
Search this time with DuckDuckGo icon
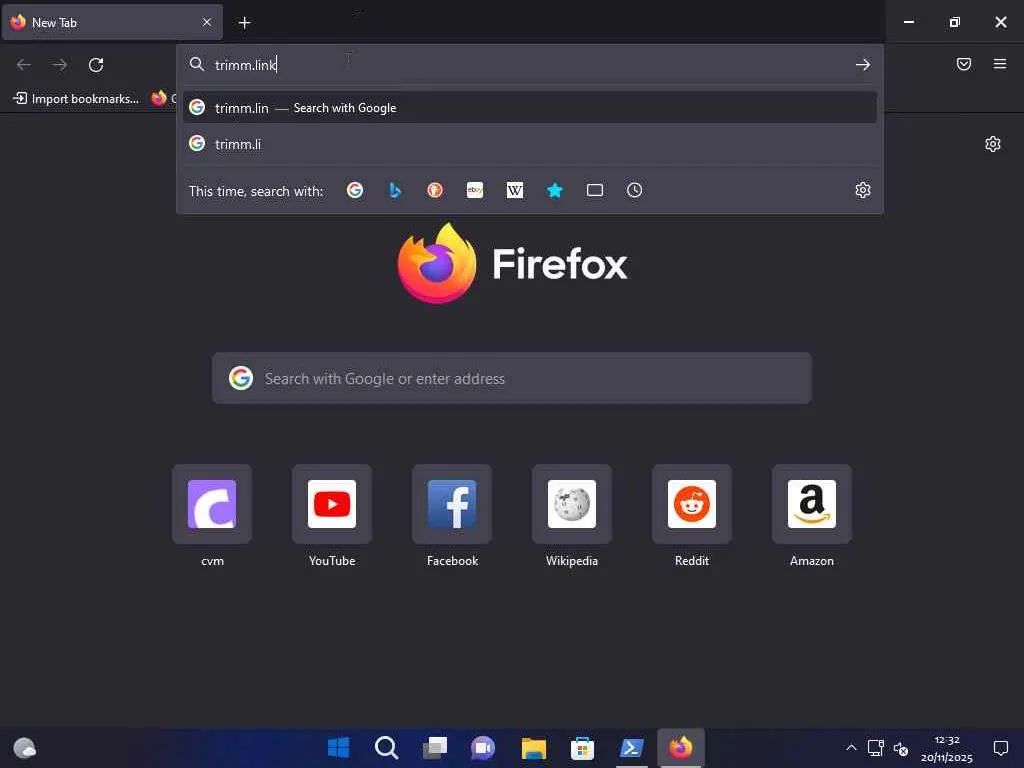[x=435, y=190]
